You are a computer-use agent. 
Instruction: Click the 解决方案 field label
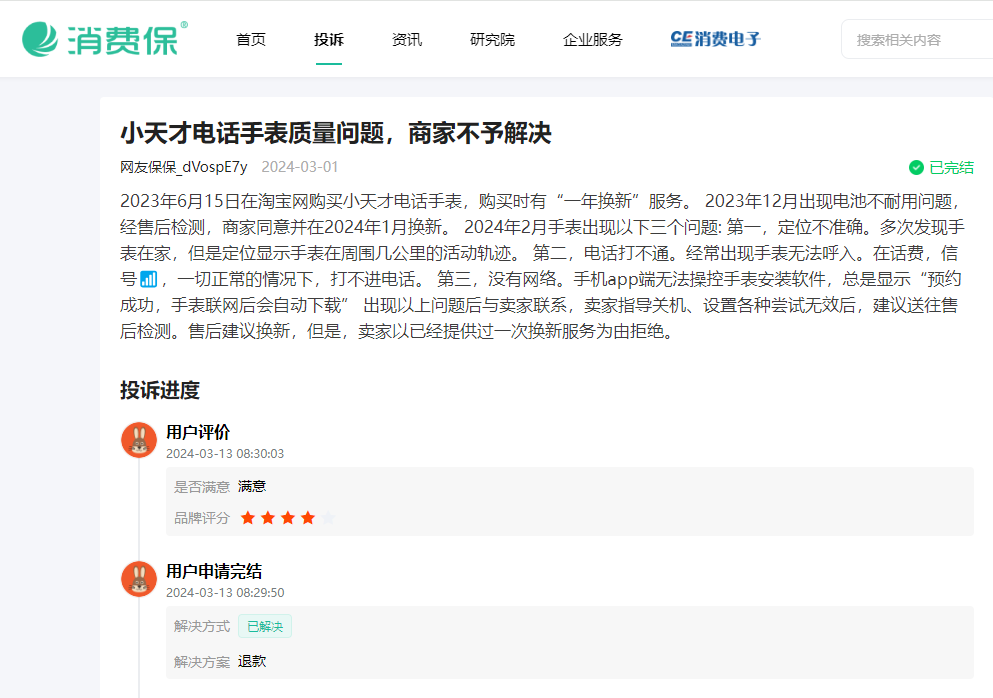click(201, 663)
